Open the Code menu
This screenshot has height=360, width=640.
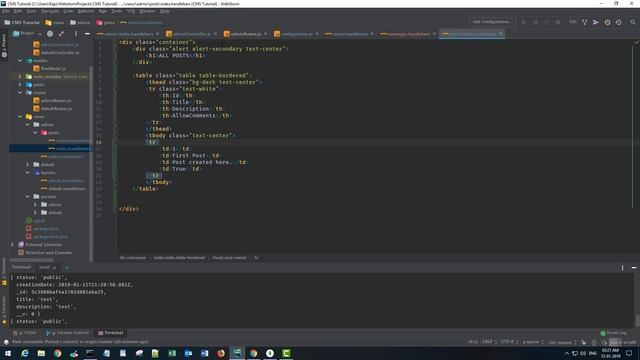click(x=68, y=11)
